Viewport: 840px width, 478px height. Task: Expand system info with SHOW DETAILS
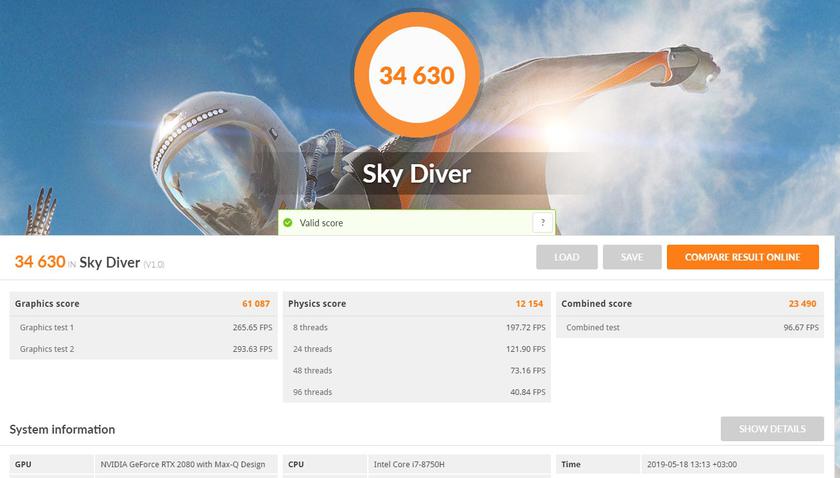tap(772, 429)
